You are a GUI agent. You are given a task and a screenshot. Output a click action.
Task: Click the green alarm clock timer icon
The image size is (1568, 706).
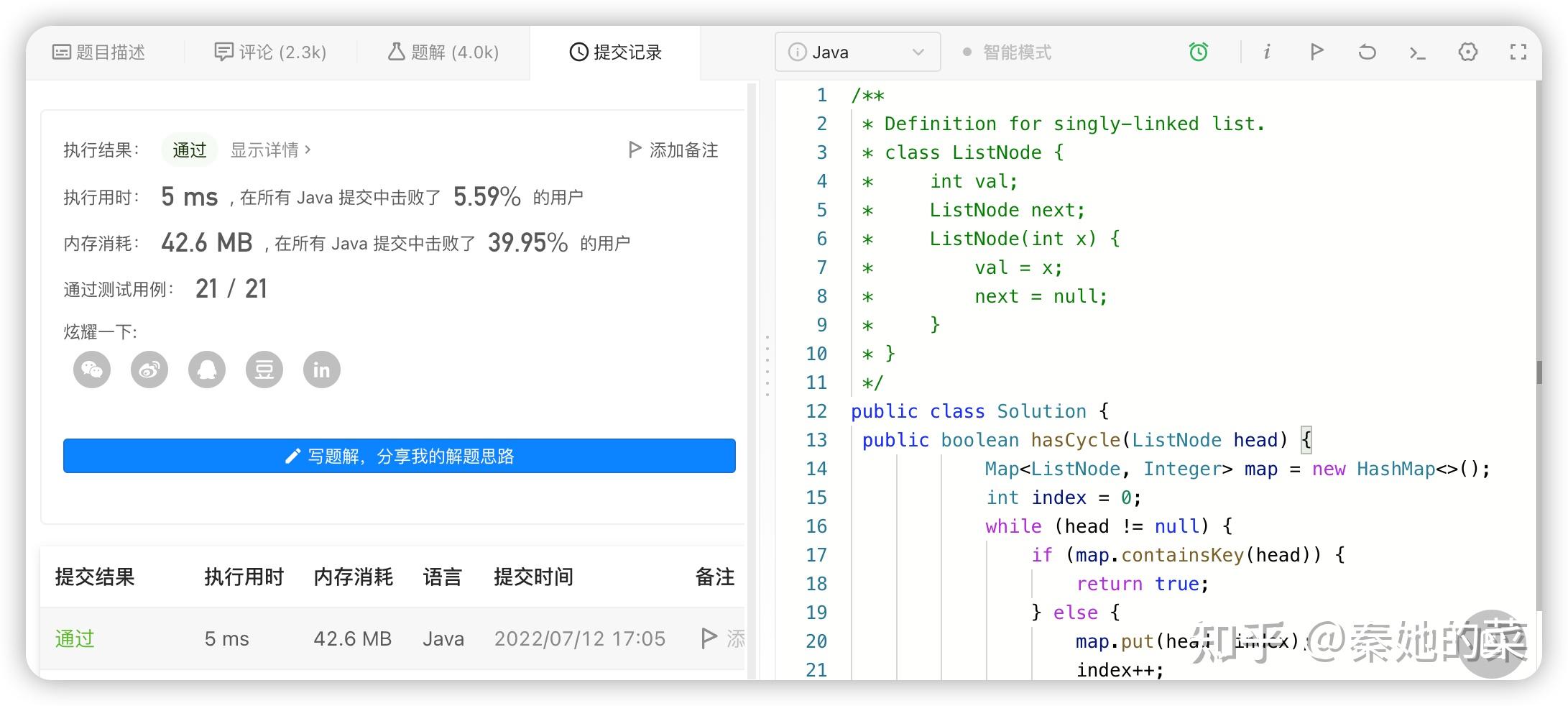pos(1198,52)
